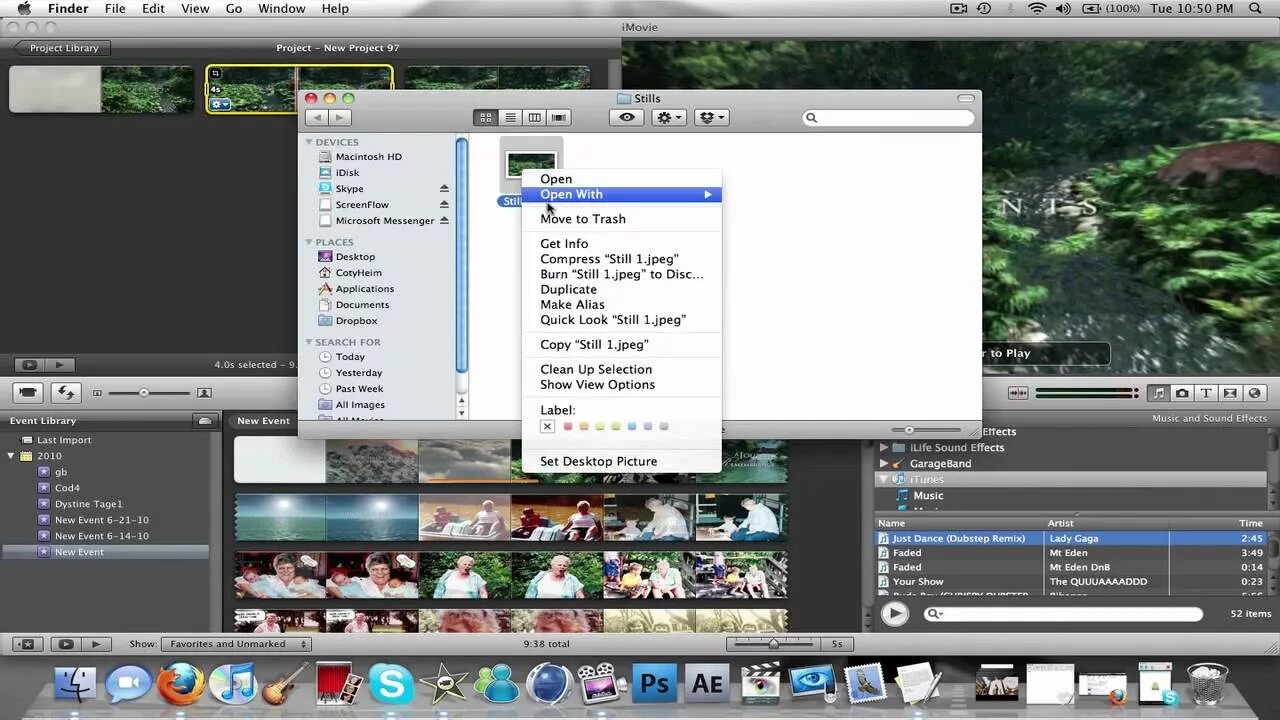The image size is (1280, 720).
Task: Open the Dropbox toolbar dropdown in Finder
Action: click(711, 117)
